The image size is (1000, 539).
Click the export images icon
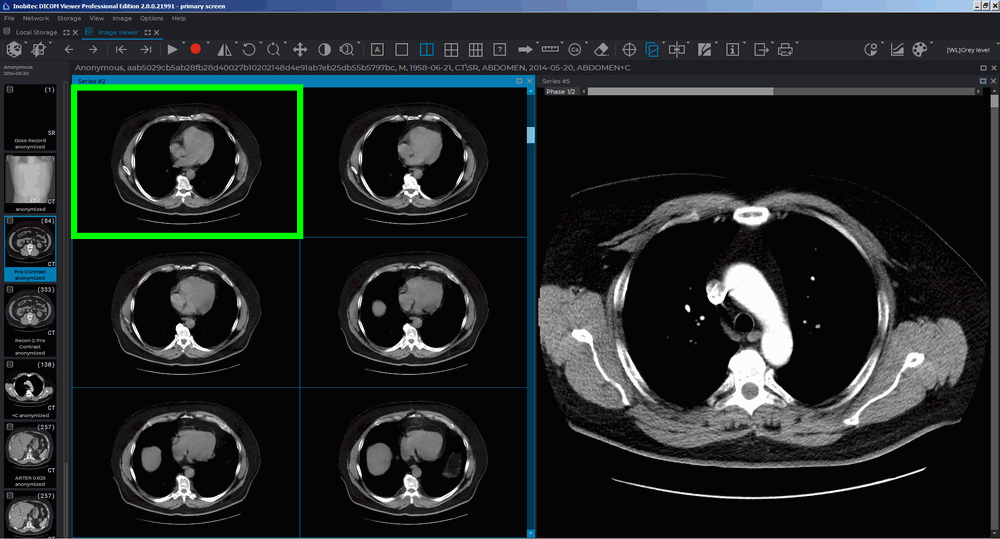(x=760, y=49)
